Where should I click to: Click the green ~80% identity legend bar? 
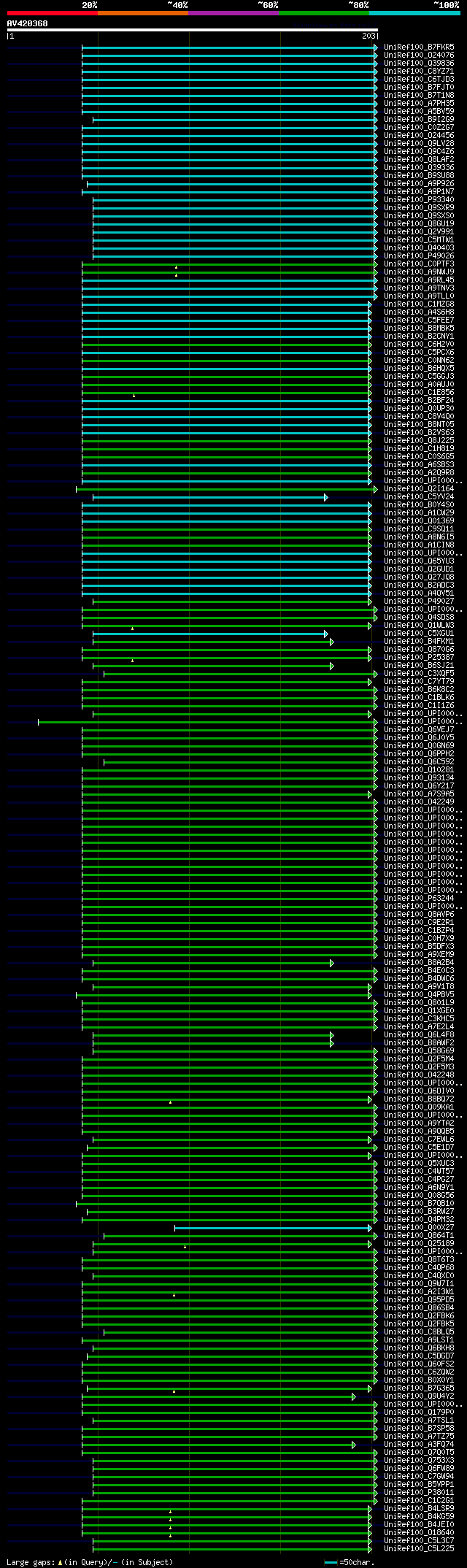pyautogui.click(x=324, y=13)
